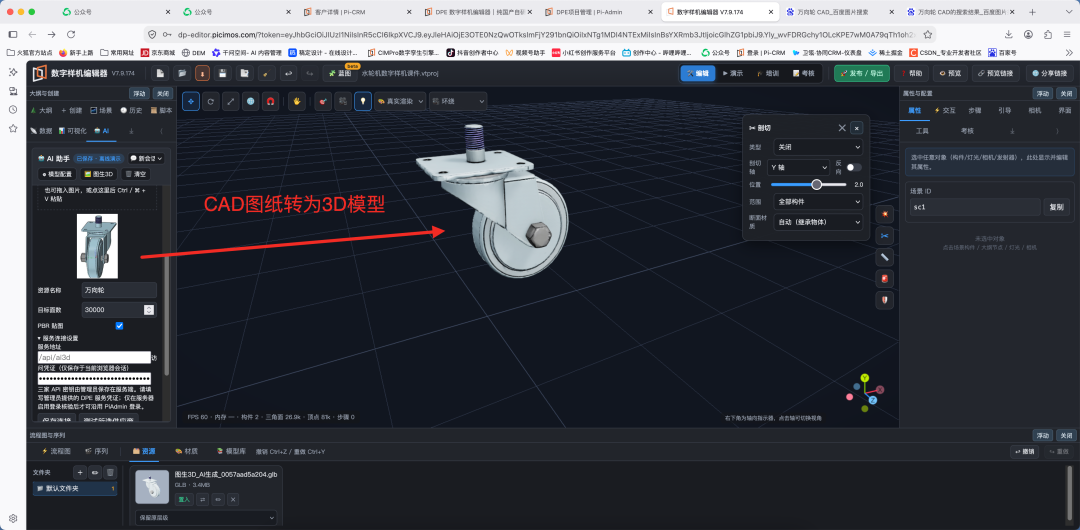Screen dimensions: 1080x530
Task: Click the rename pencil icon on the glb asset
Action: tap(218, 499)
